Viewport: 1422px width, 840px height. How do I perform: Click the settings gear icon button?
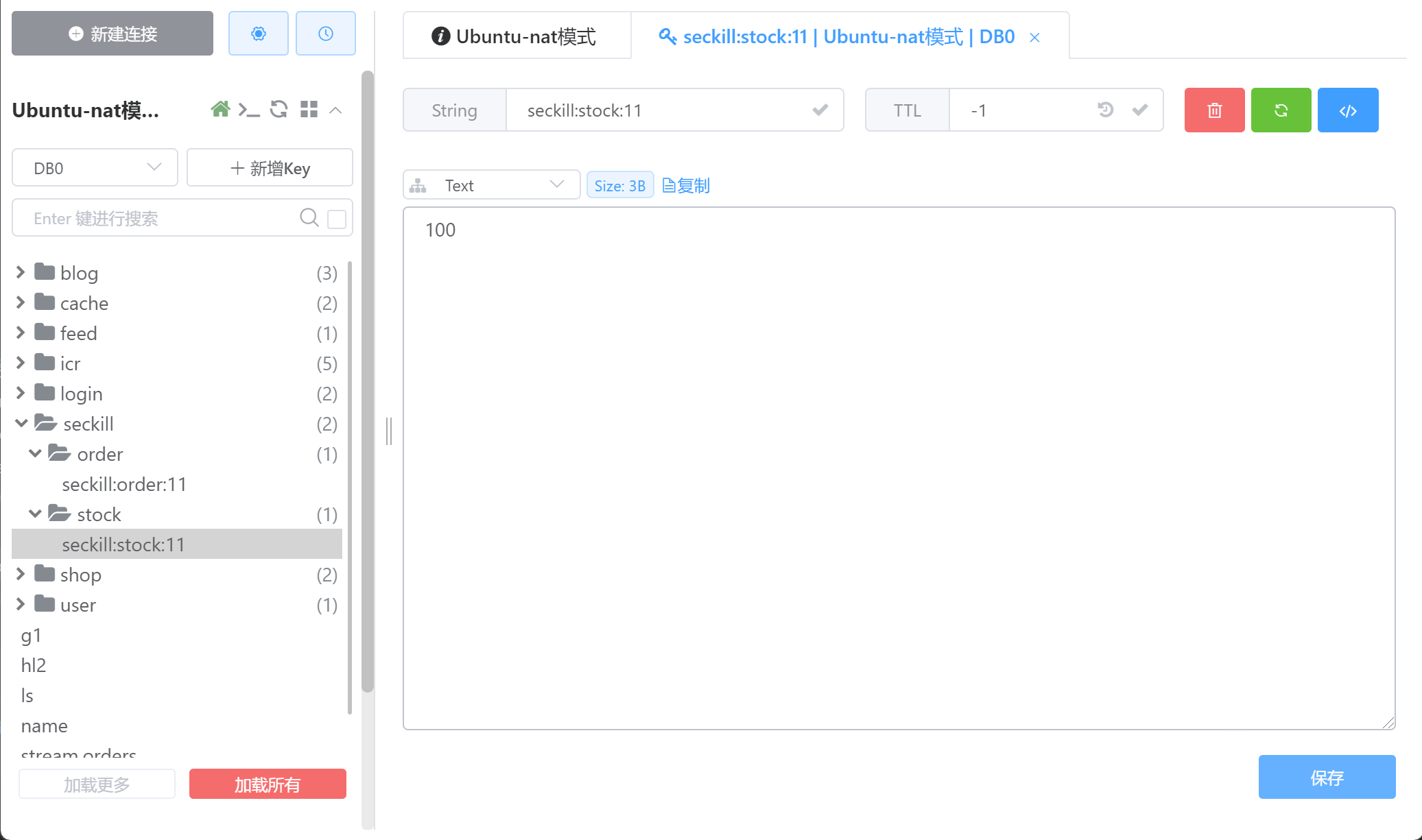pyautogui.click(x=258, y=34)
